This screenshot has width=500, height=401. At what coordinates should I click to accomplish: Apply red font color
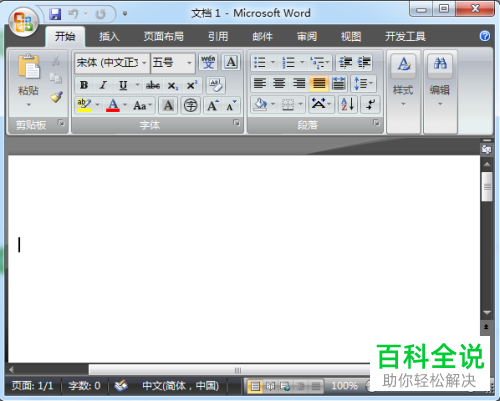coord(113,105)
